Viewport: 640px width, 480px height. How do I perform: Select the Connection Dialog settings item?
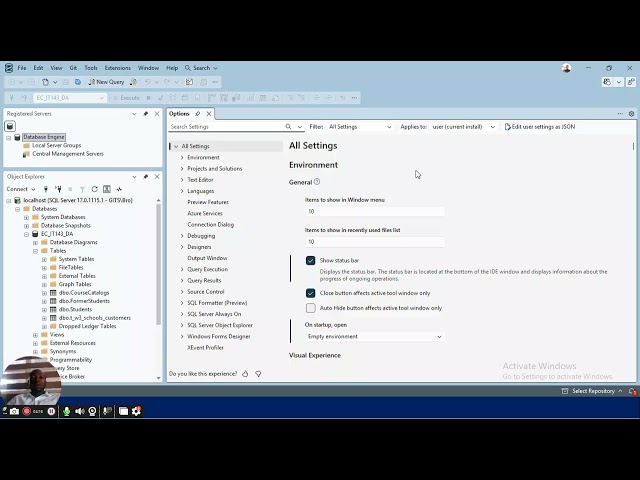coord(211,224)
